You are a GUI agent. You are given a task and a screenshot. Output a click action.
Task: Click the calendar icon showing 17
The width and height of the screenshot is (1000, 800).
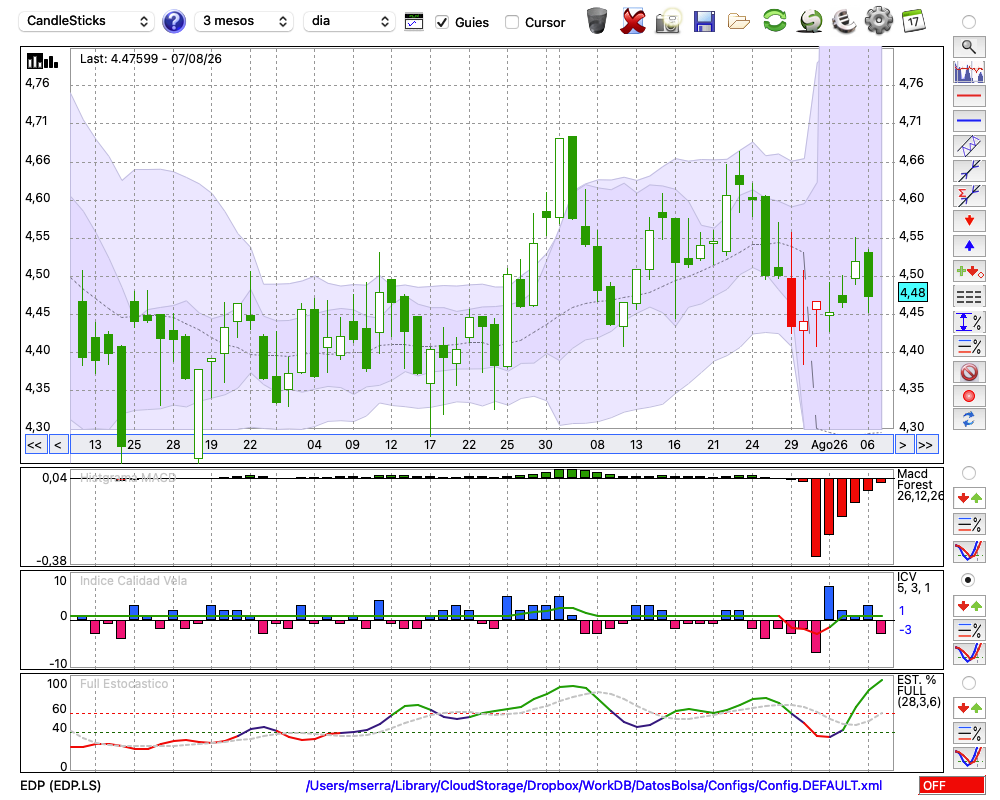[913, 21]
